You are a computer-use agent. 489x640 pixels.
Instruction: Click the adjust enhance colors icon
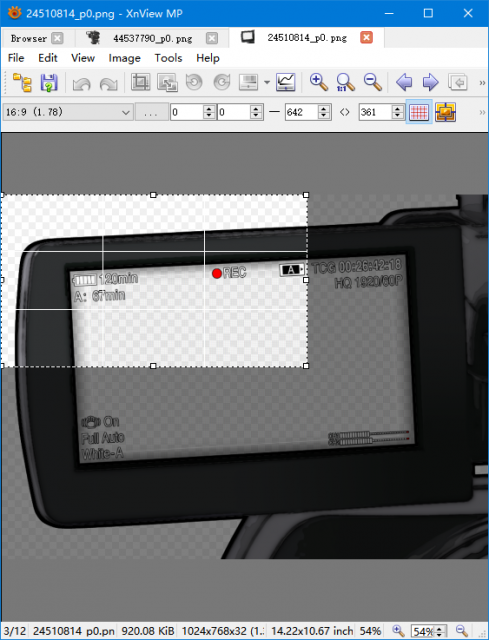click(248, 82)
